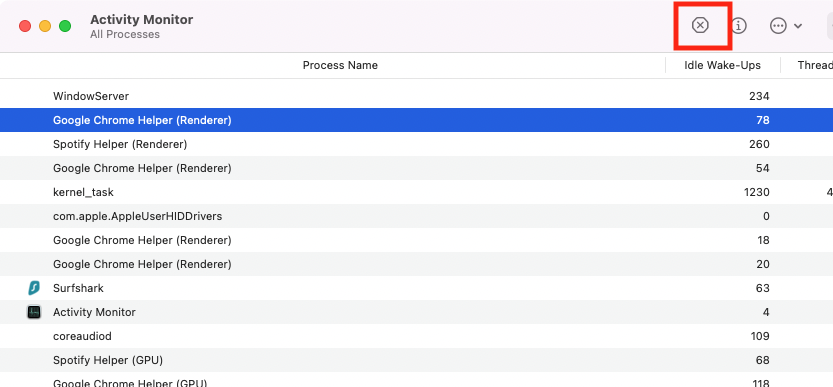This screenshot has width=833, height=387.
Task: Sort by the Process Name column header
Action: (340, 65)
